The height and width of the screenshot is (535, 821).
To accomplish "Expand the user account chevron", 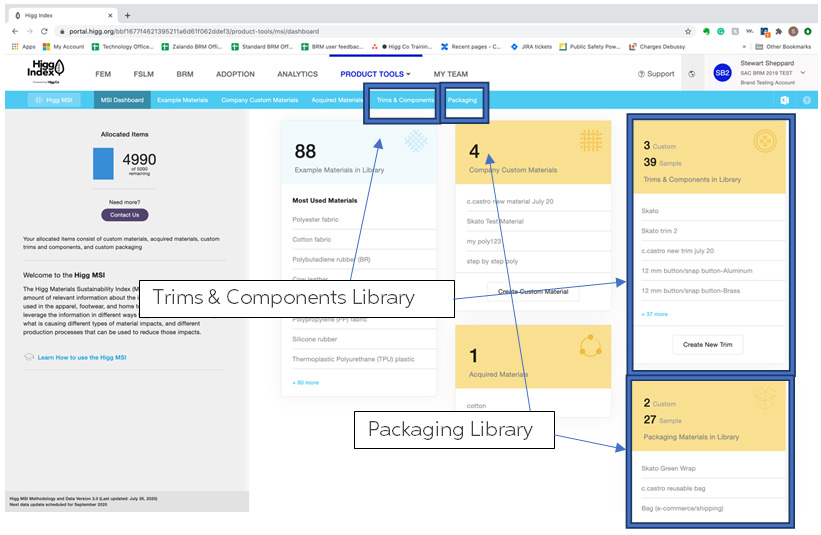I will [x=803, y=73].
